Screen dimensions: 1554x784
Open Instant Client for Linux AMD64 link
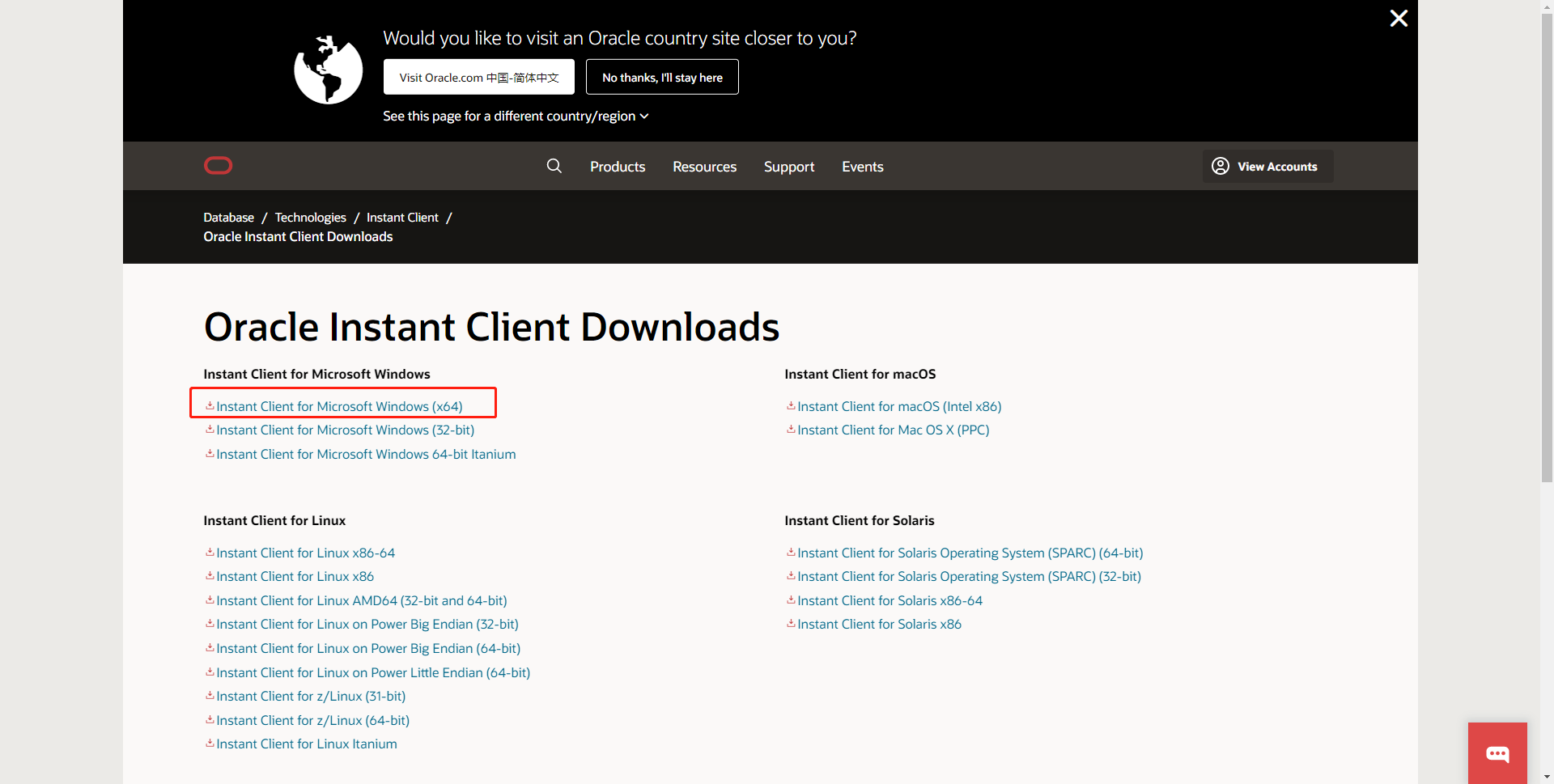tap(362, 600)
